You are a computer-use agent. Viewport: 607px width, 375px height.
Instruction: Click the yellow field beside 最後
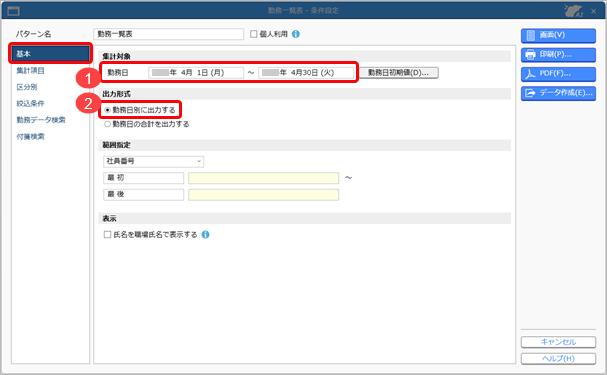click(263, 195)
